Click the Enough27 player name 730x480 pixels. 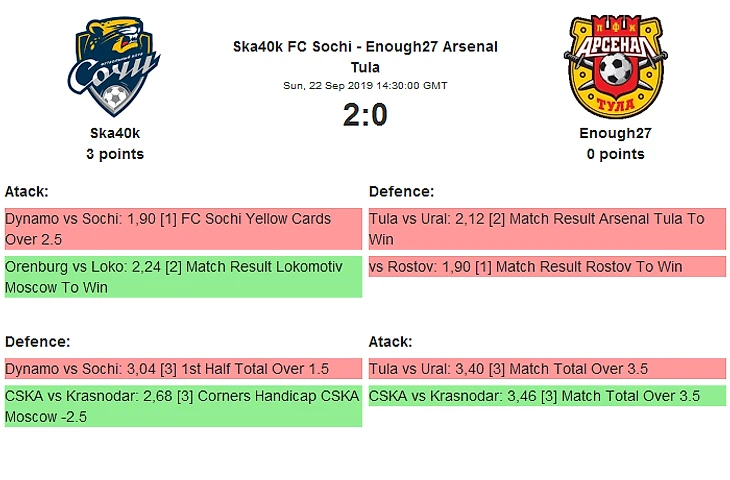pyautogui.click(x=617, y=133)
